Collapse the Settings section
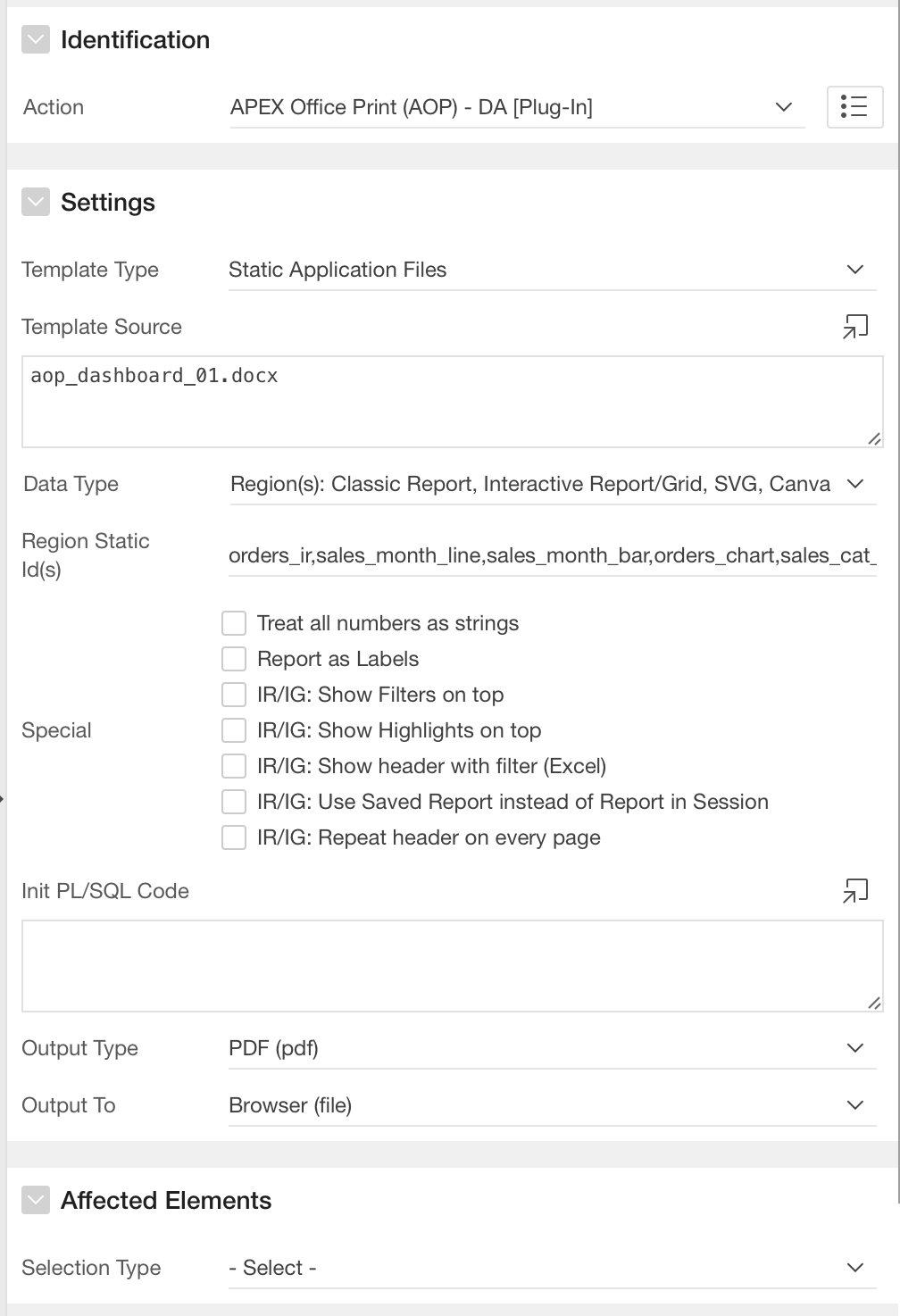This screenshot has width=900, height=1316. tap(36, 203)
